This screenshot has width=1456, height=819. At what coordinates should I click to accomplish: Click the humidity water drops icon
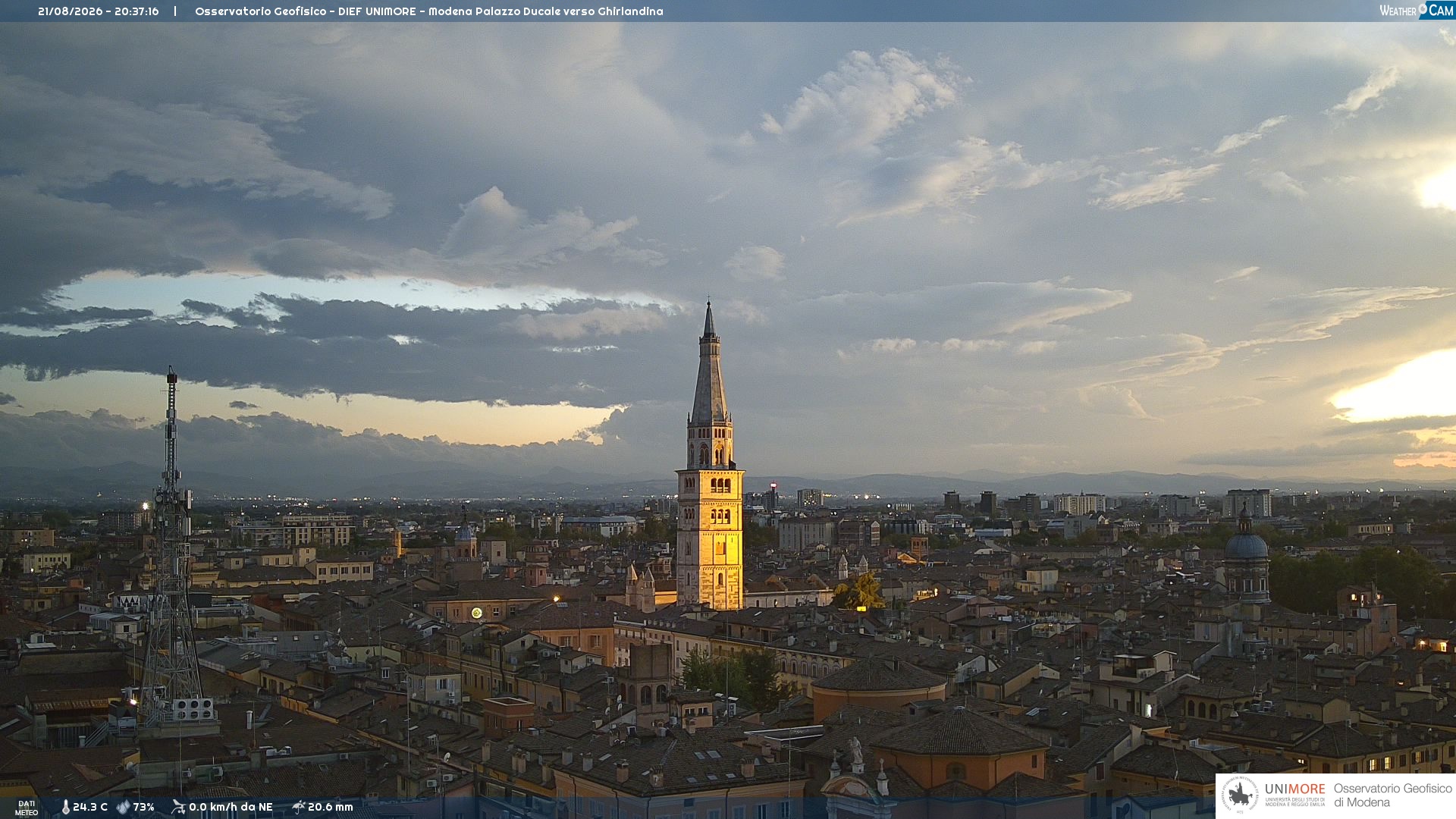(x=123, y=807)
